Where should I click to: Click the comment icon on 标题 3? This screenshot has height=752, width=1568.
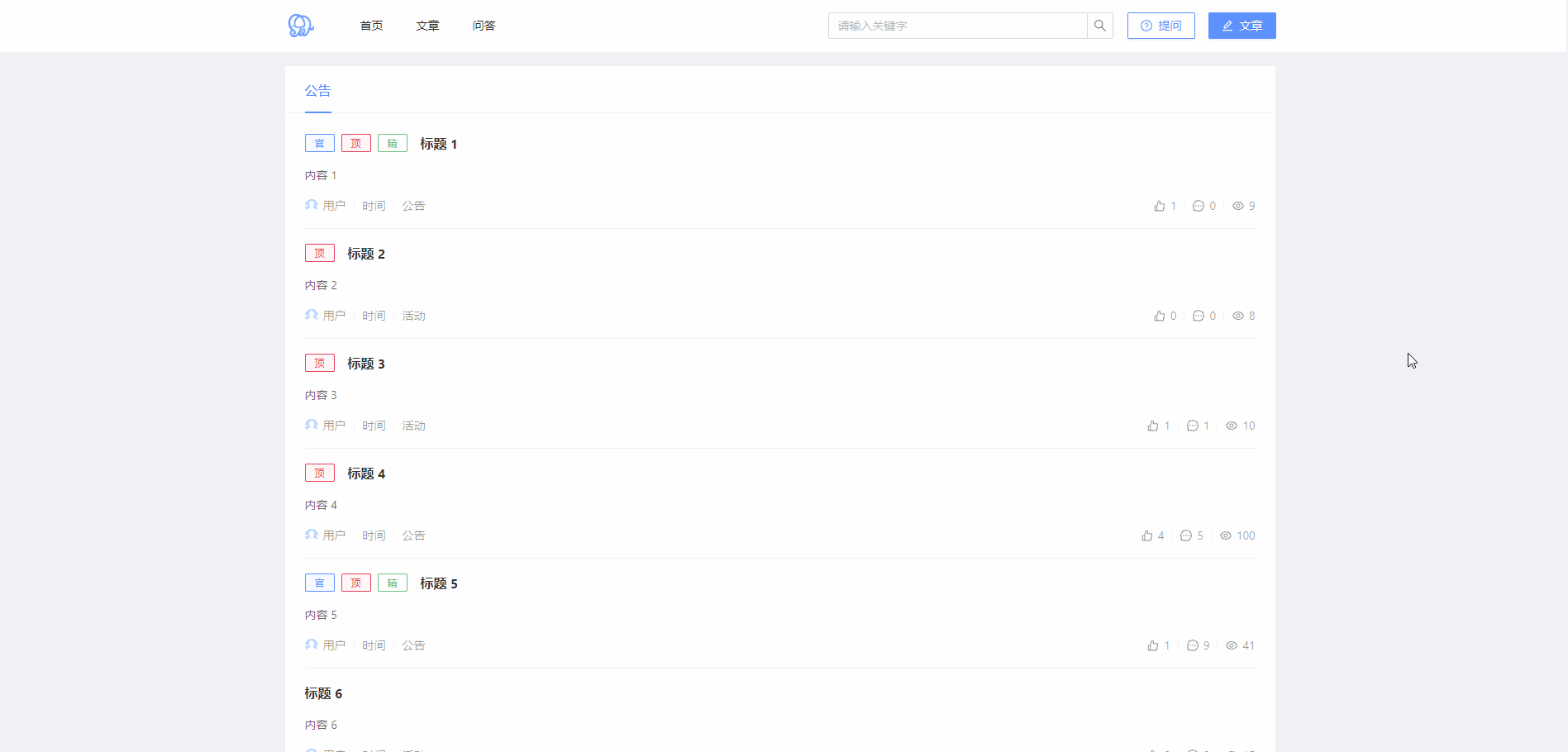[x=1193, y=426]
